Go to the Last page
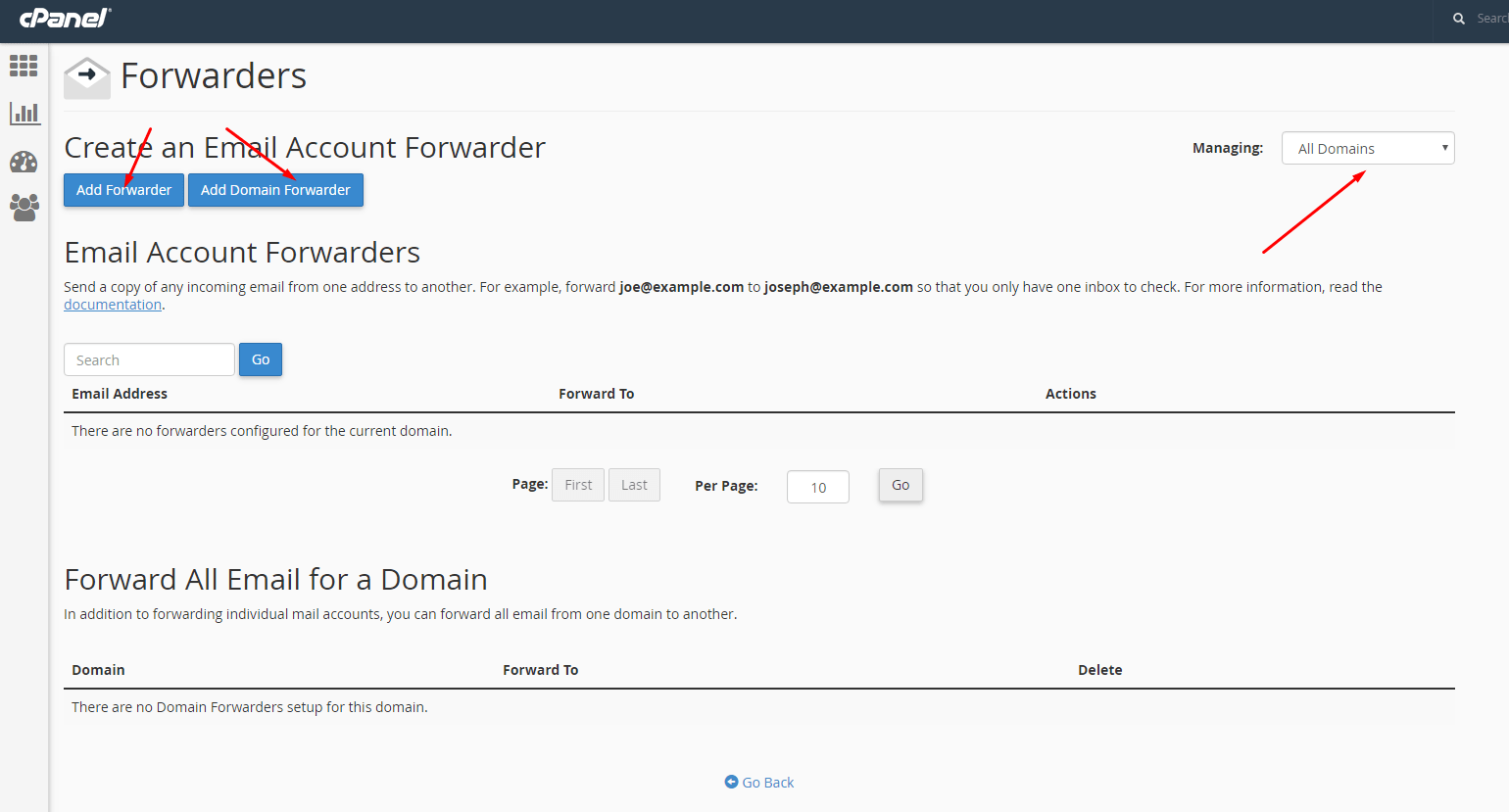Viewport: 1509px width, 812px height. point(634,485)
